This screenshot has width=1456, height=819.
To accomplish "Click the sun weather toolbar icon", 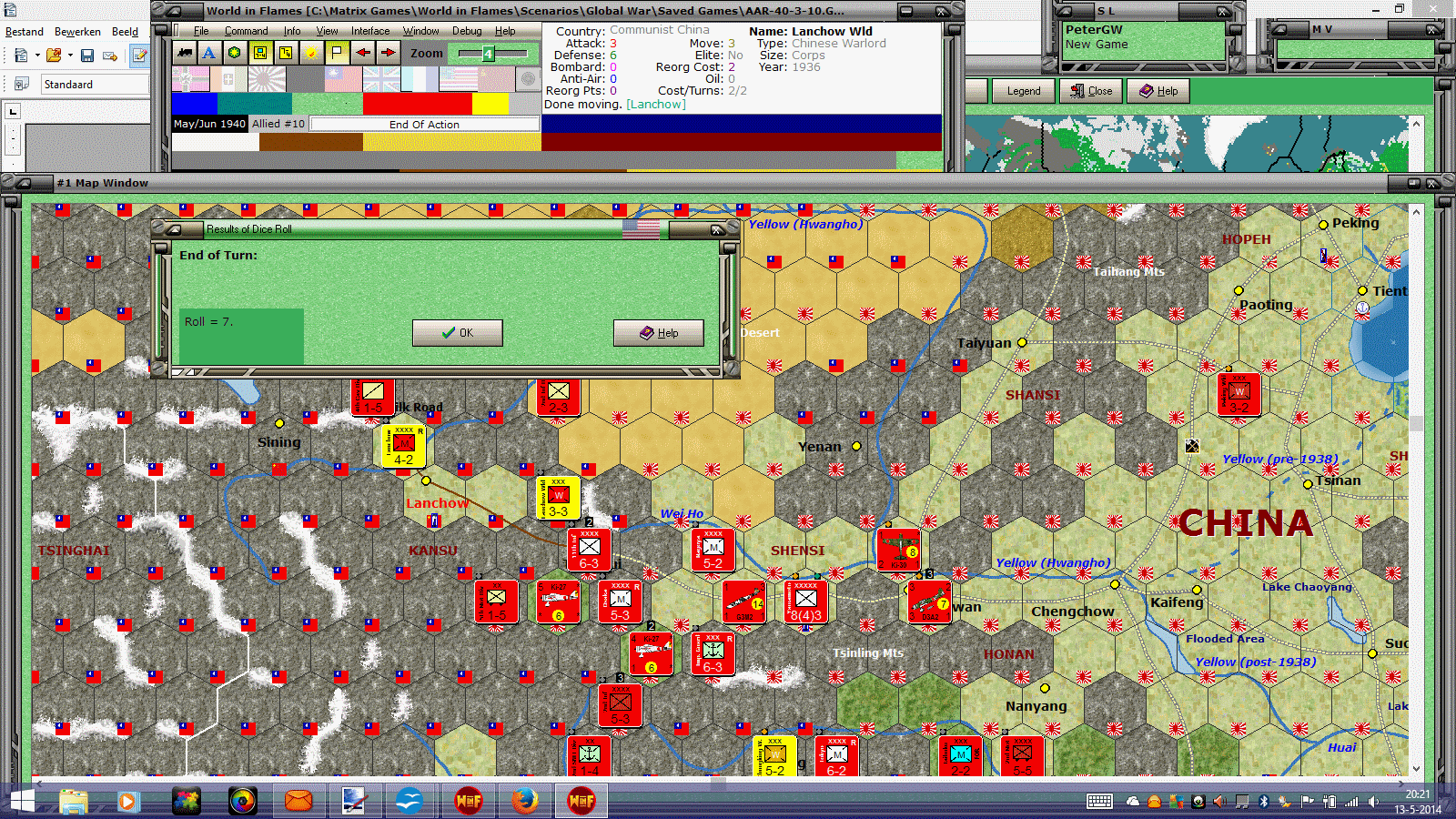I will (312, 52).
